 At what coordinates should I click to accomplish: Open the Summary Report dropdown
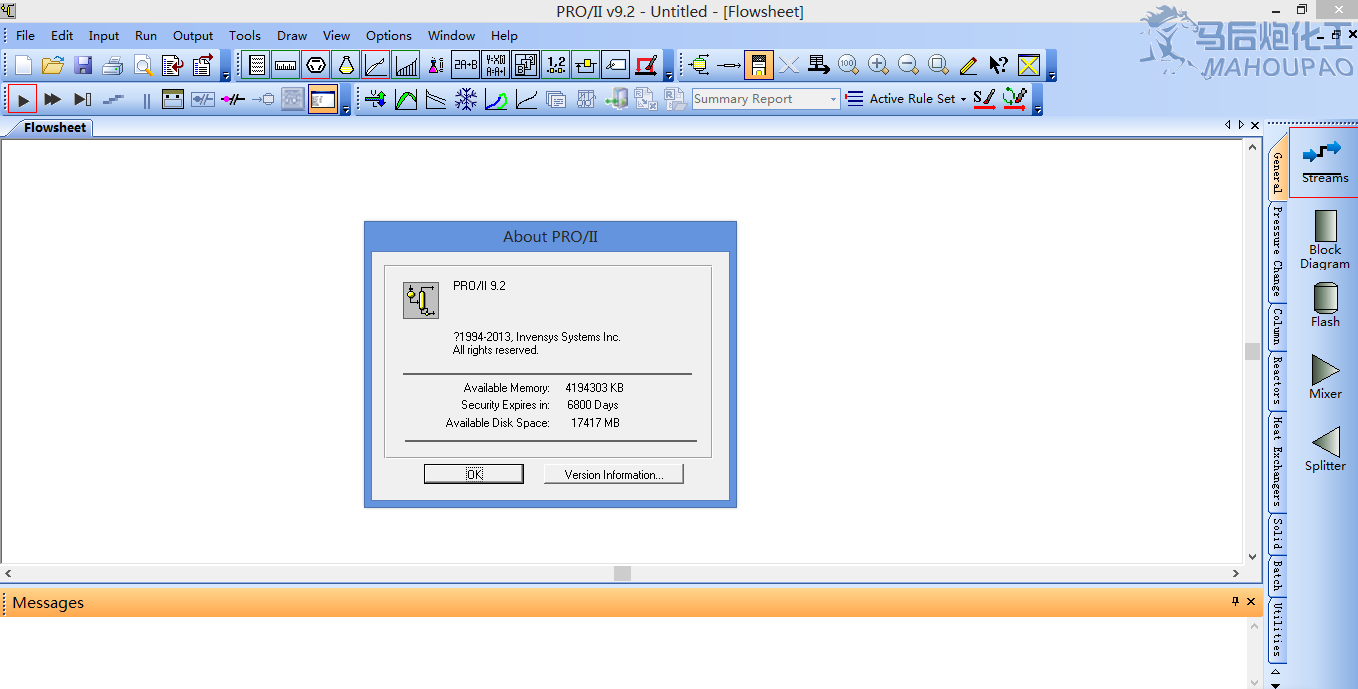pyautogui.click(x=833, y=99)
